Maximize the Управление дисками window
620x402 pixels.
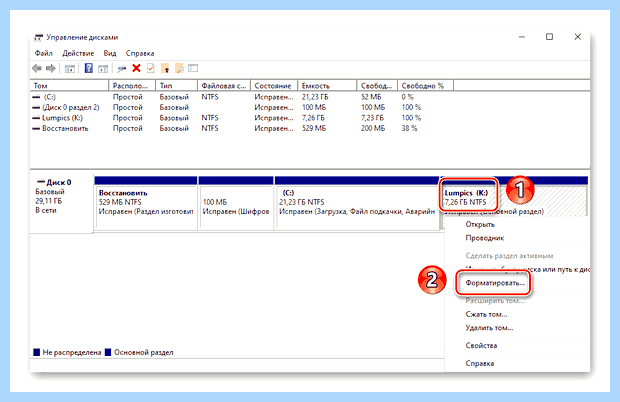click(550, 37)
